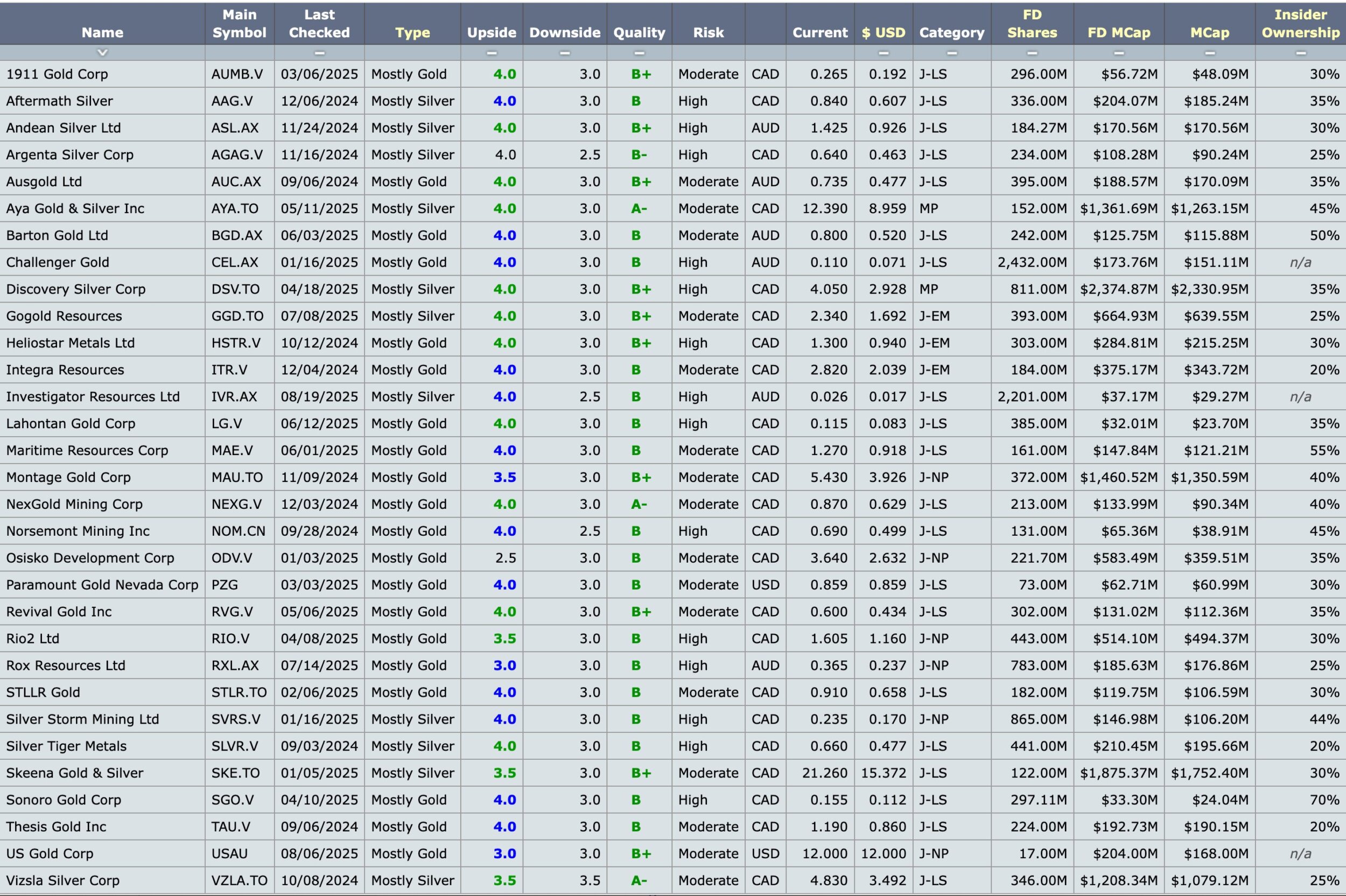1346x896 pixels.
Task: Click the VZLA.TO symbol cell
Action: pyautogui.click(x=240, y=880)
